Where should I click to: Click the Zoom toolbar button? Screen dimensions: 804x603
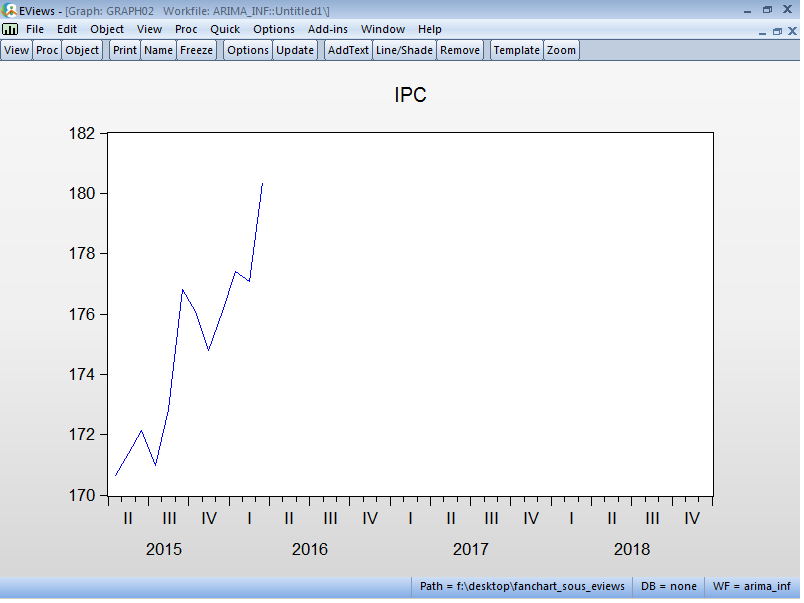pos(561,50)
